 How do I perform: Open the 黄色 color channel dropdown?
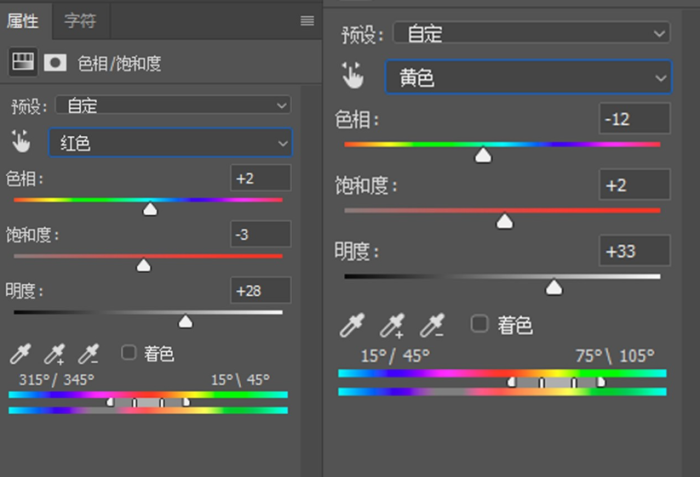(x=529, y=77)
